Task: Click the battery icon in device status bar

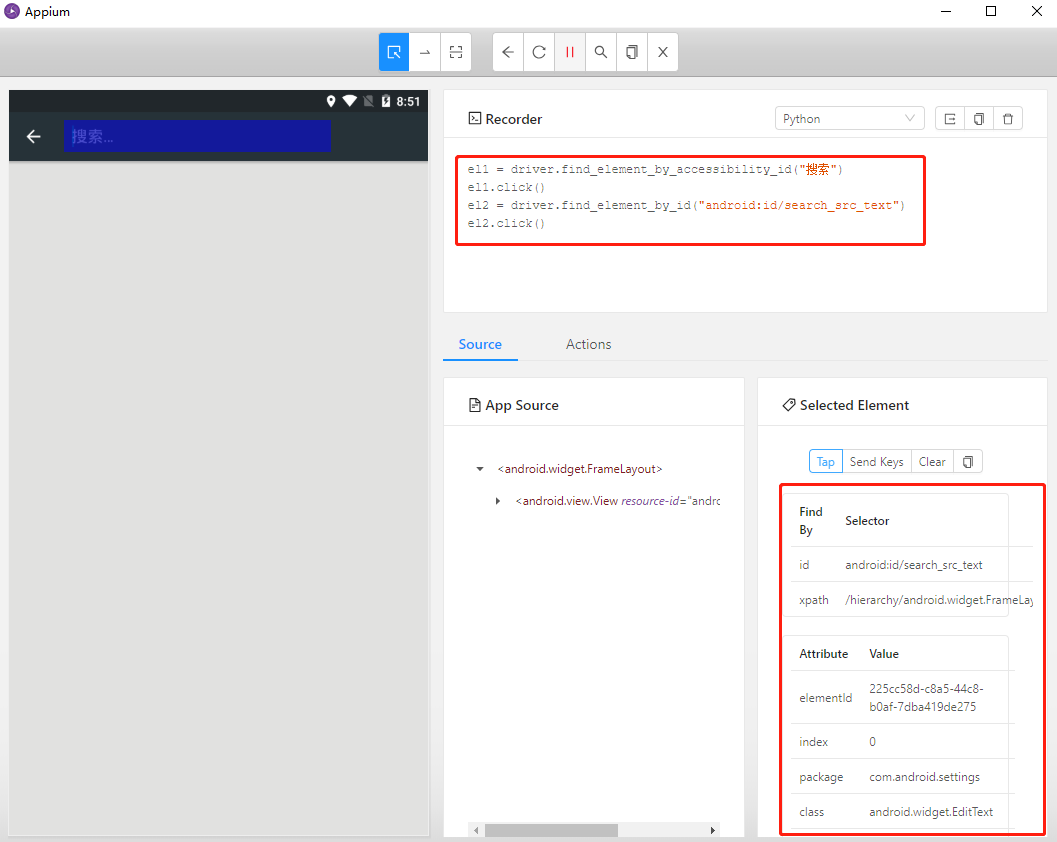Action: coord(386,101)
